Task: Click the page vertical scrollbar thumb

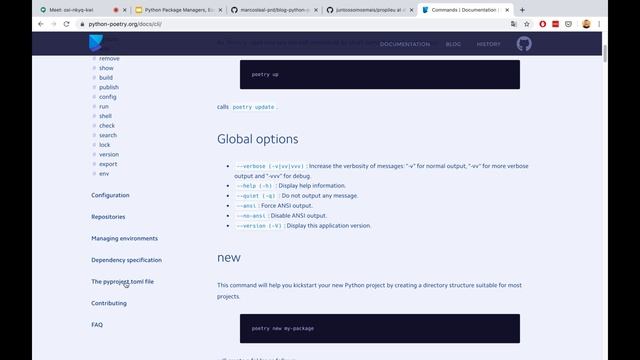Action: 604,53
